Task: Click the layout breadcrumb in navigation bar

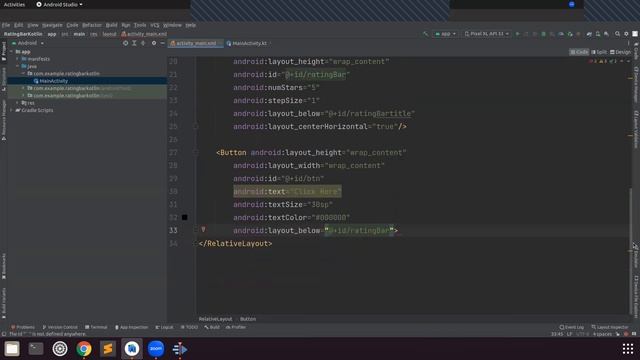Action: (x=109, y=34)
